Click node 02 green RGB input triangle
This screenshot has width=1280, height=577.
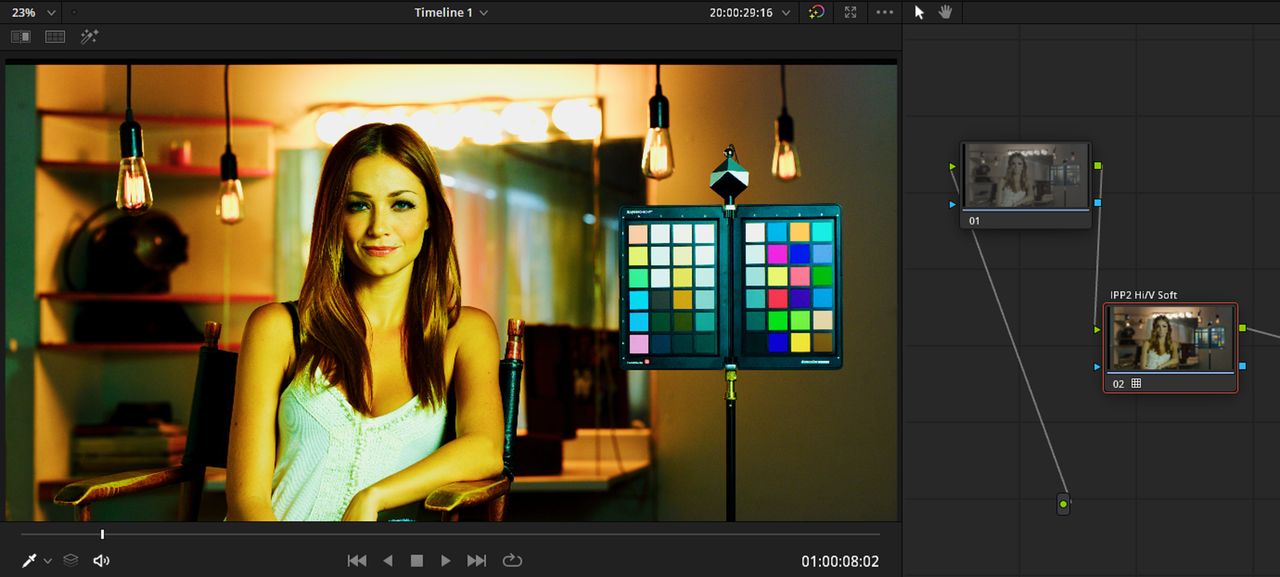point(1097,329)
